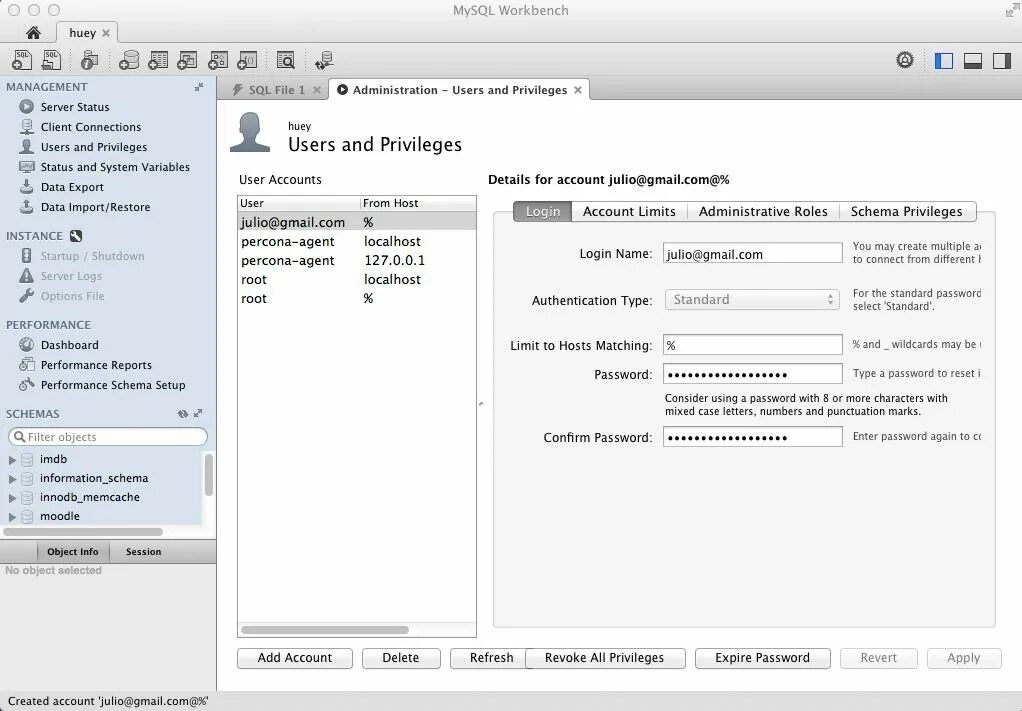1022x711 pixels.
Task: Open SQL script file icon
Action: (x=51, y=60)
